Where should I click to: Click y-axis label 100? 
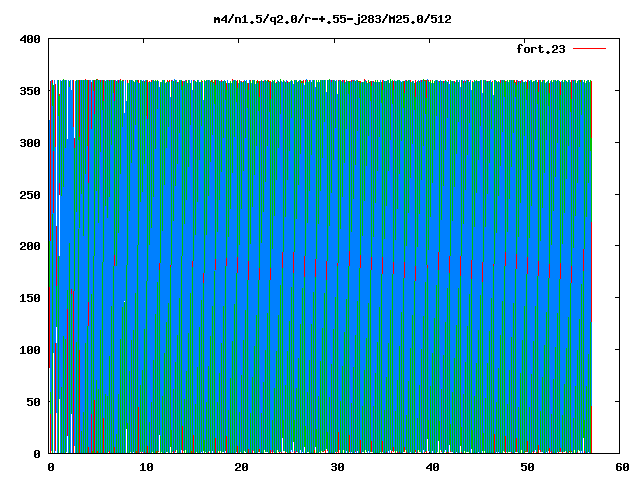[30, 350]
